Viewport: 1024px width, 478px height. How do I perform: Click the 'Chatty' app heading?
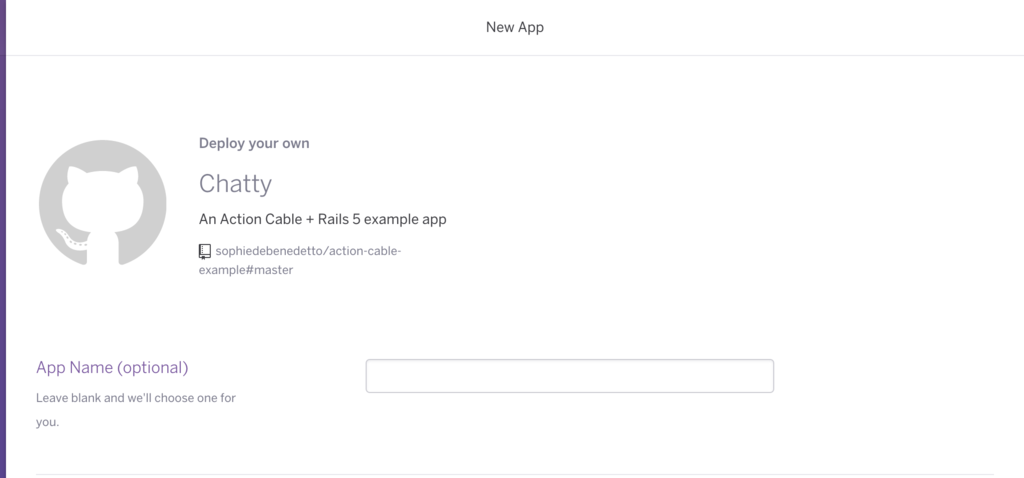pos(235,183)
